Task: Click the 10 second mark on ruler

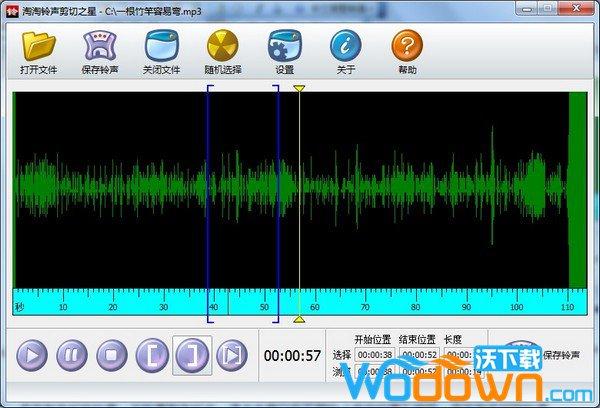Action: point(63,307)
